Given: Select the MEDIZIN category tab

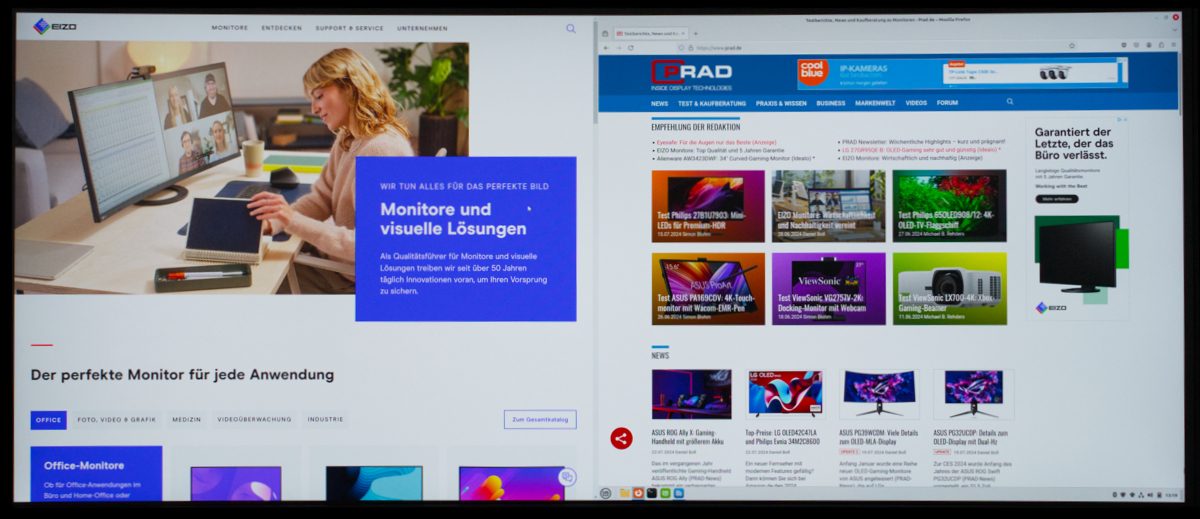Looking at the screenshot, I should pyautogui.click(x=187, y=420).
